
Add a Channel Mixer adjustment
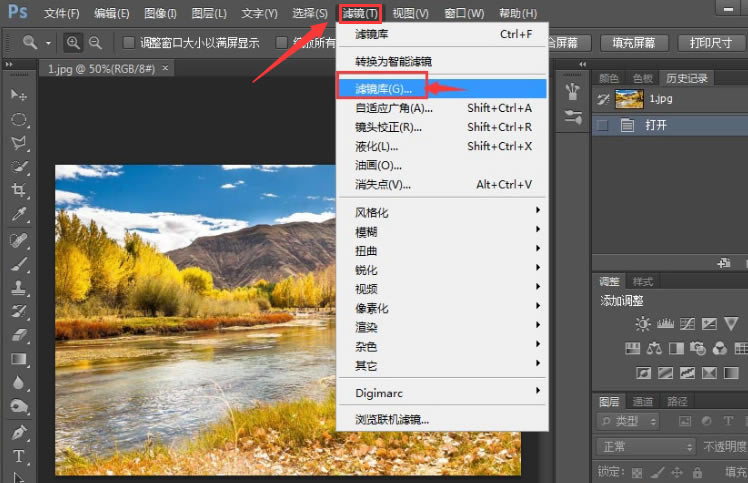point(719,348)
